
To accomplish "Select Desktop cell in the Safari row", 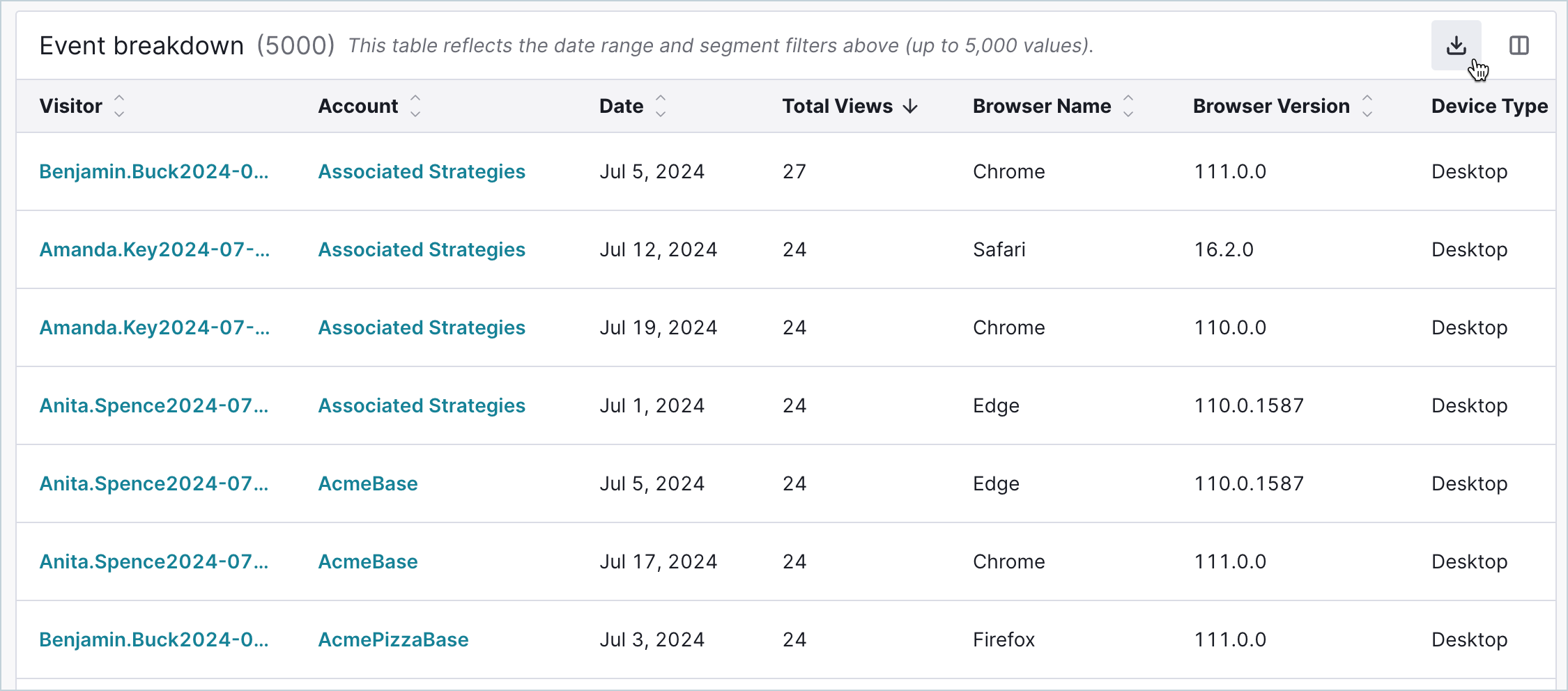I will [x=1469, y=249].
